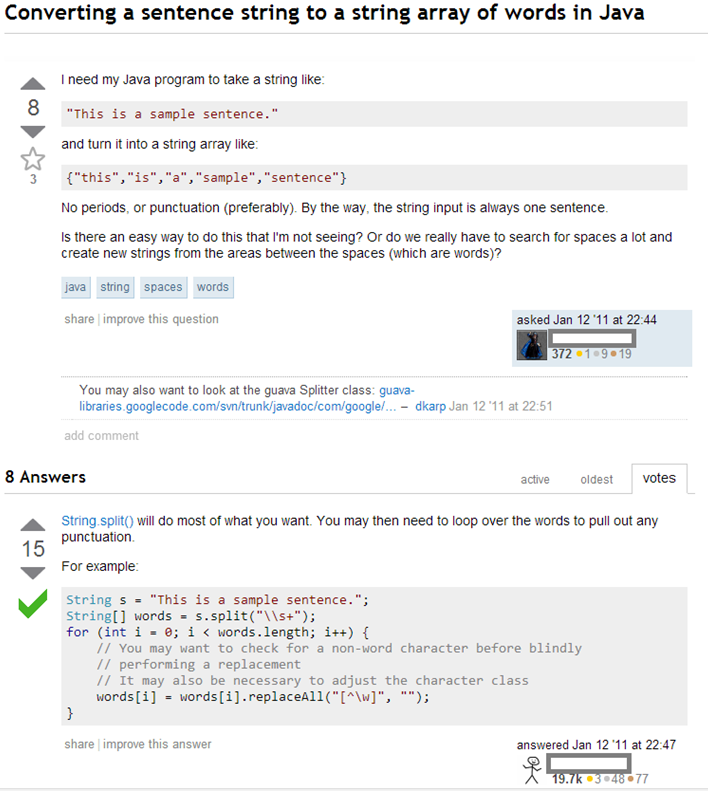Upvote the question
Screen dimensions: 708x793
[x=33, y=83]
